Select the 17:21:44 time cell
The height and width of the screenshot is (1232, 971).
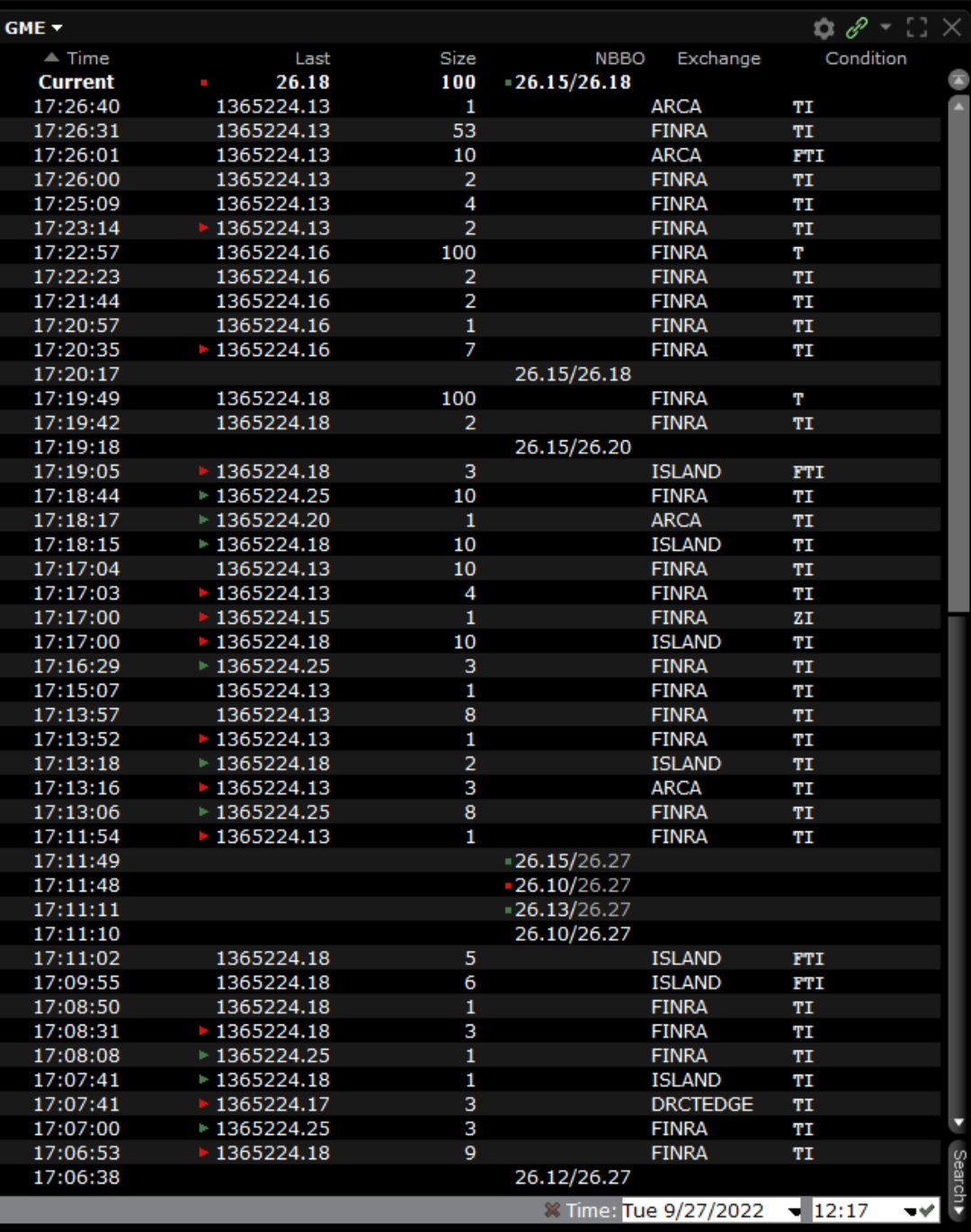[76, 301]
